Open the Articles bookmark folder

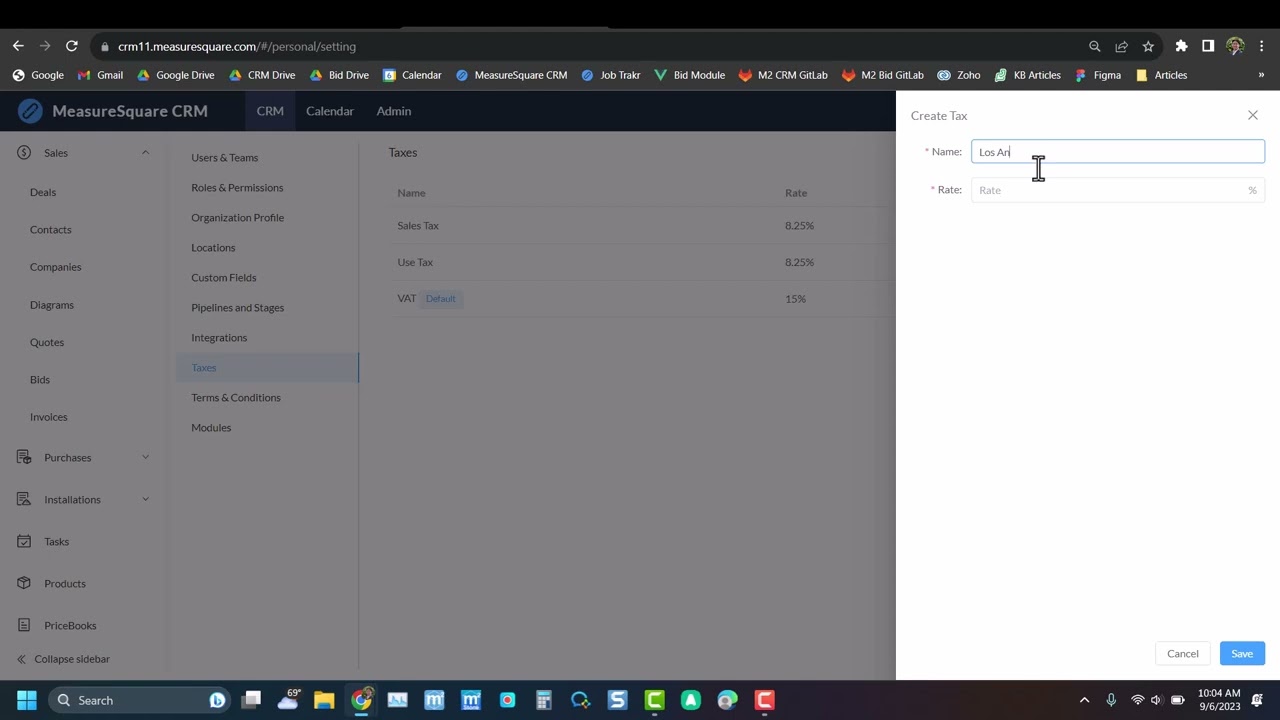click(1161, 75)
